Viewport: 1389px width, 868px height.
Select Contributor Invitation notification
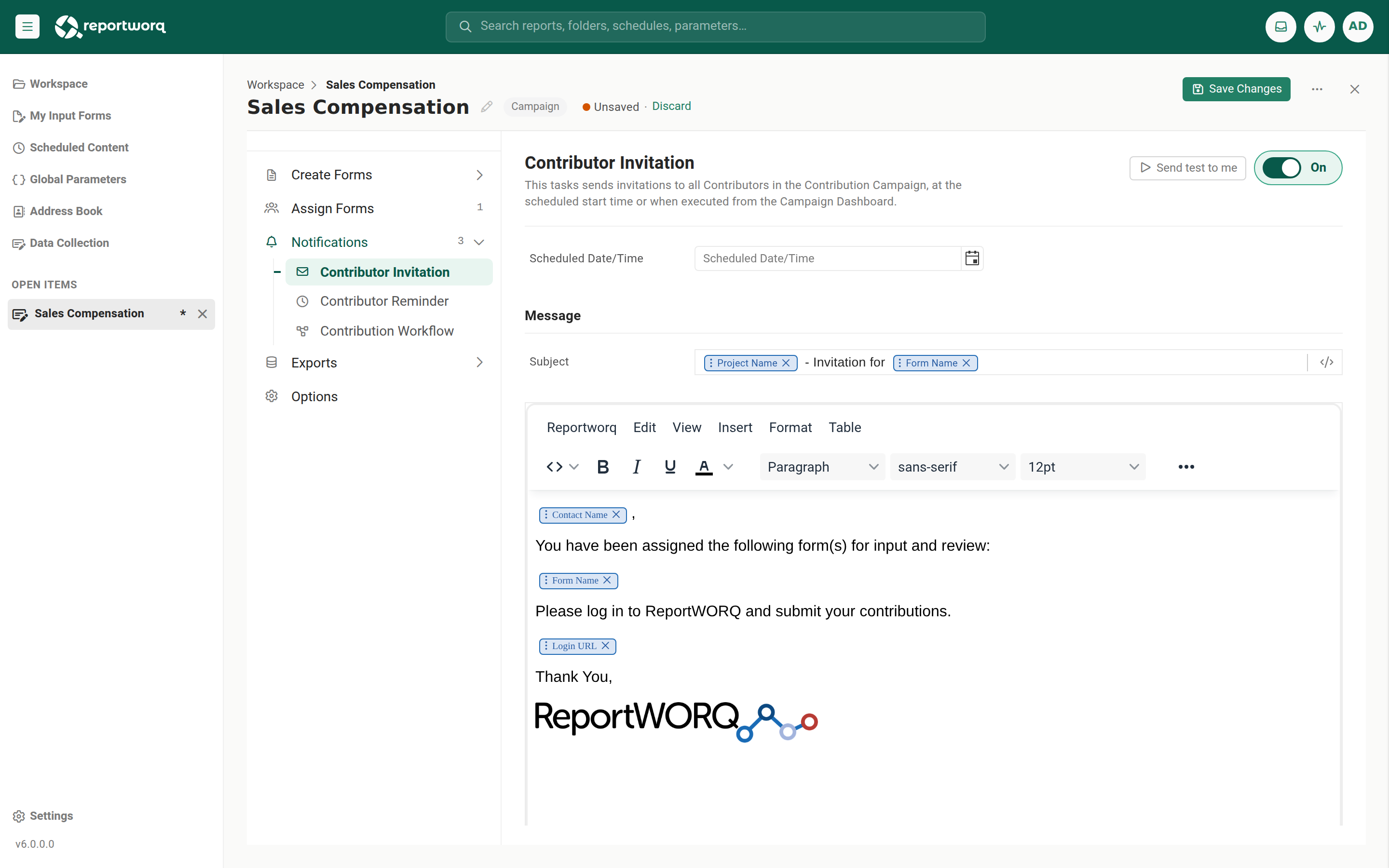pos(389,271)
